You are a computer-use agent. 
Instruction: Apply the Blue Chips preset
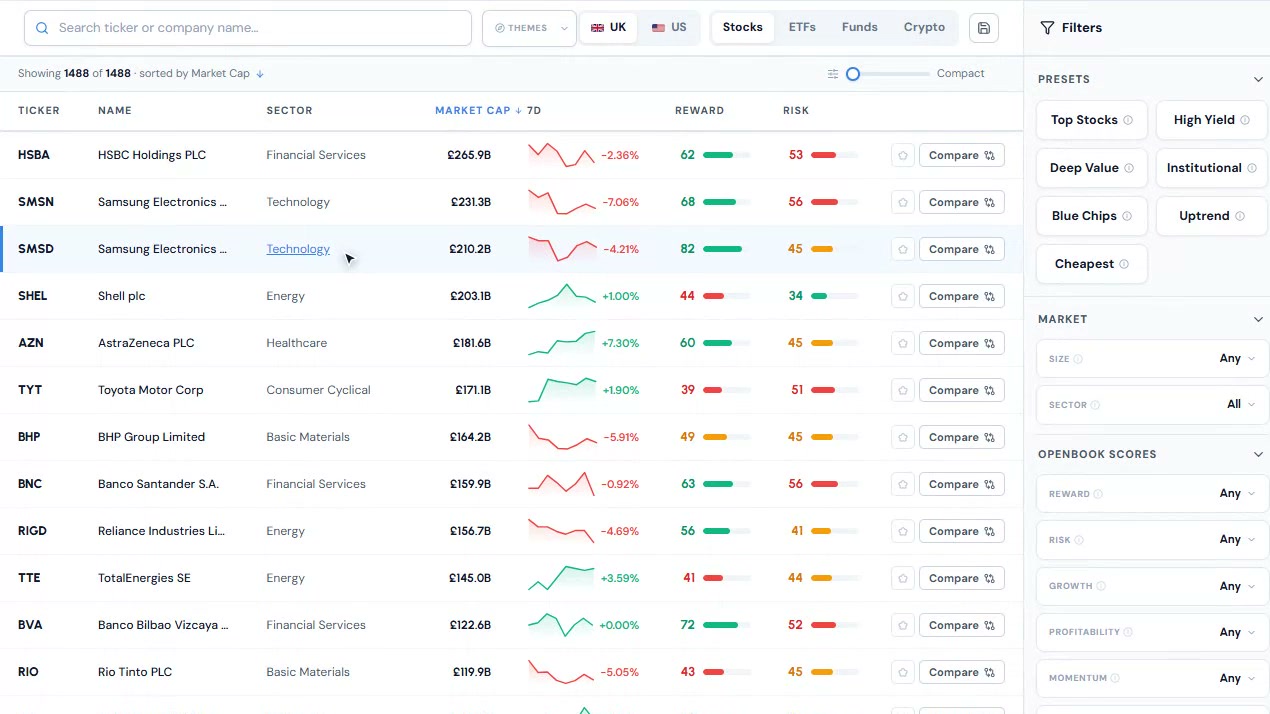[x=1092, y=216]
